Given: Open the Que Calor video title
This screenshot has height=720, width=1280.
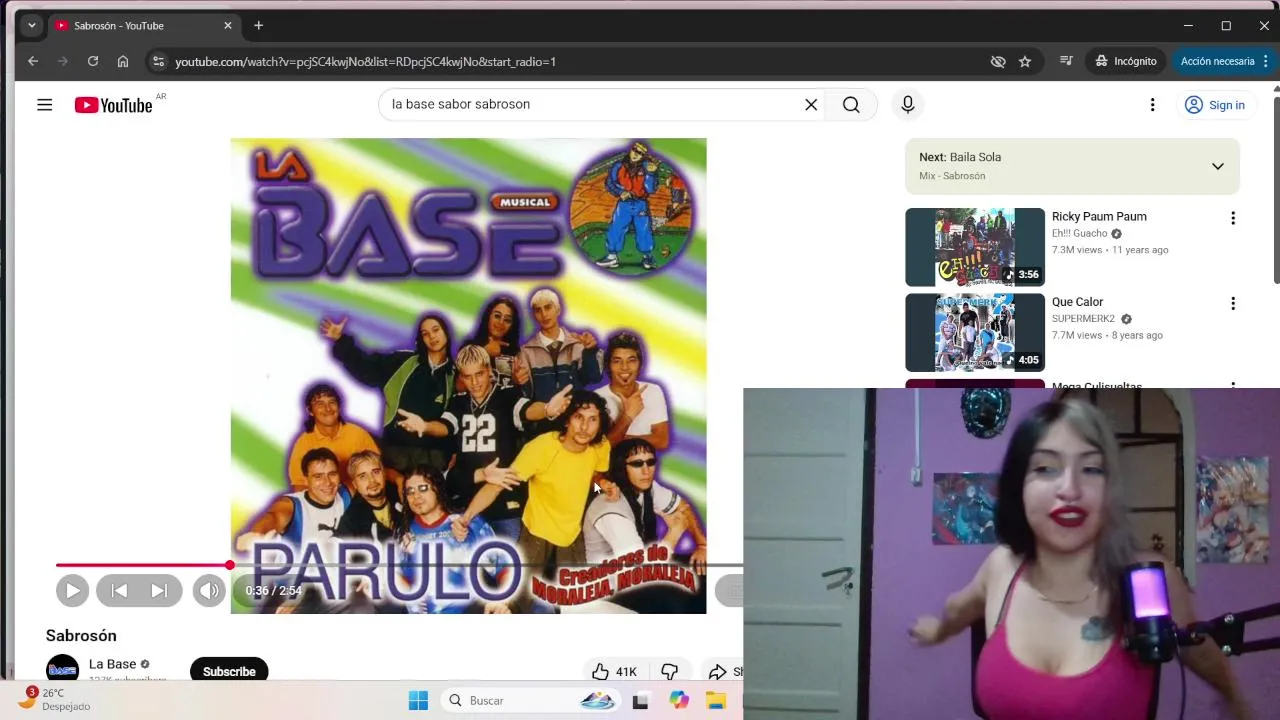Looking at the screenshot, I should tap(1077, 302).
